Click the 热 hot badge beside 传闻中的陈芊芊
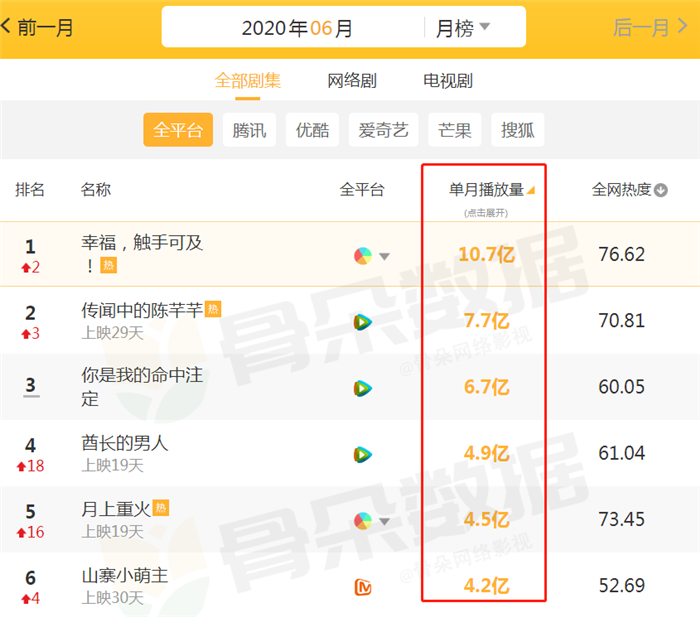The width and height of the screenshot is (700, 617). (x=212, y=310)
